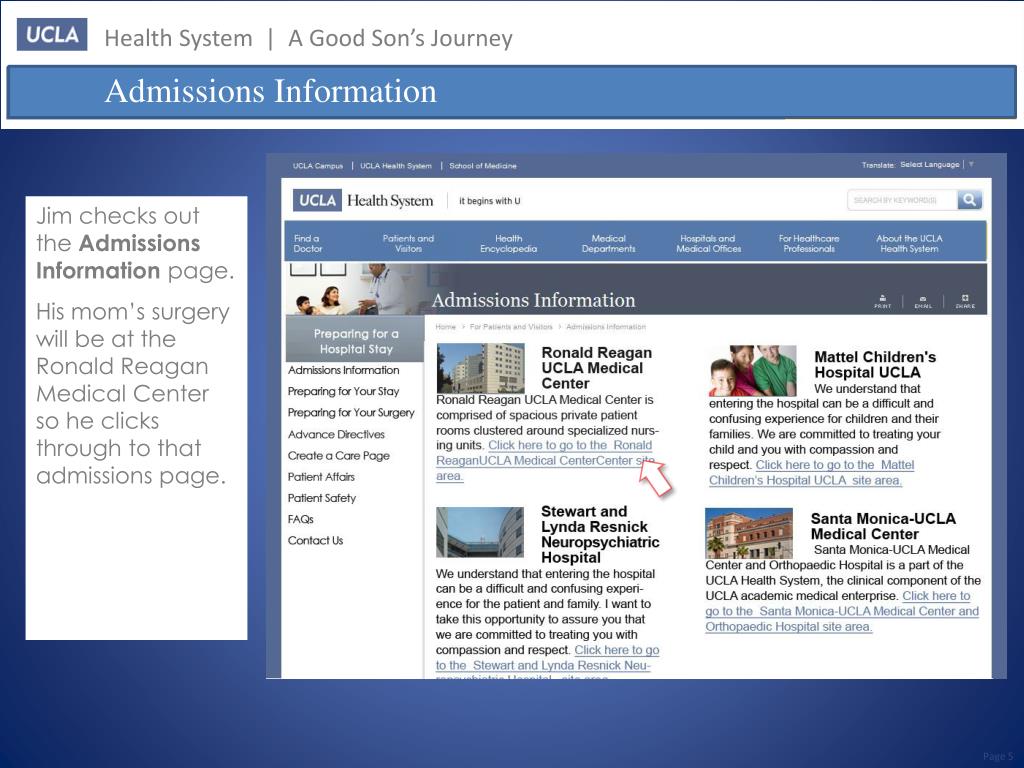This screenshot has width=1024, height=768.
Task: Click the Santa Monica-UCLA Medical Center heading
Action: [883, 526]
